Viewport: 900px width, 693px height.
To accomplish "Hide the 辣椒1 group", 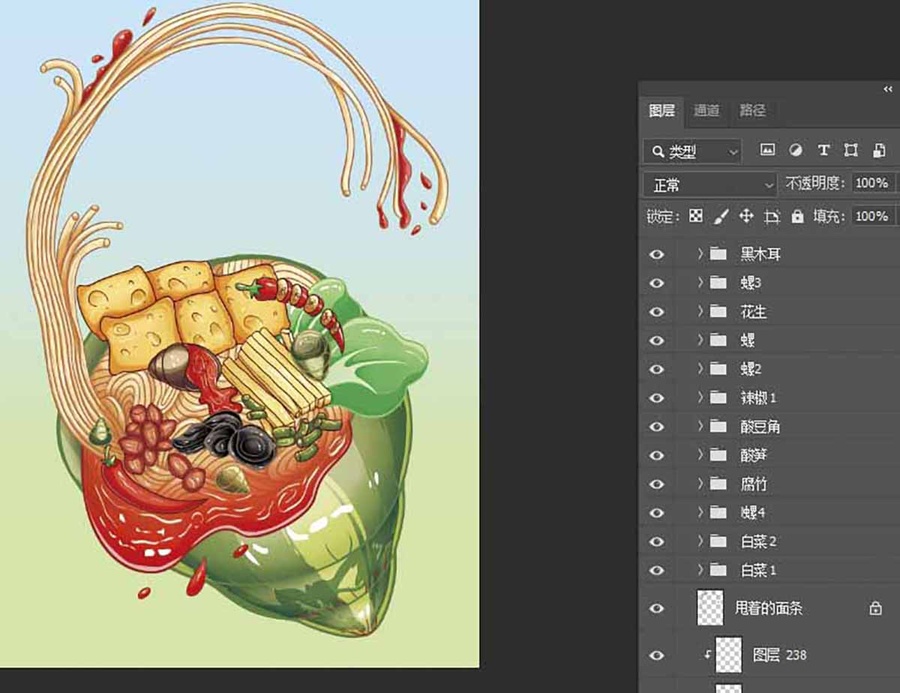I will (657, 397).
